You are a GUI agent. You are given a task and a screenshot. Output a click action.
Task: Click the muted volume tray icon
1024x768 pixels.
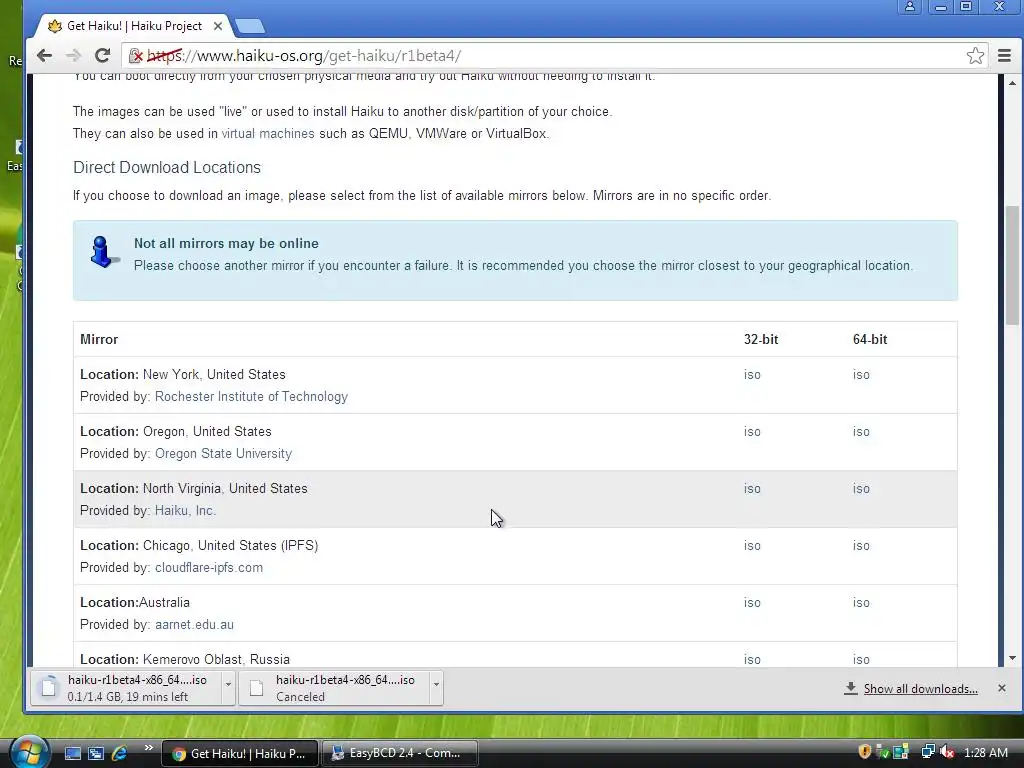(x=947, y=752)
